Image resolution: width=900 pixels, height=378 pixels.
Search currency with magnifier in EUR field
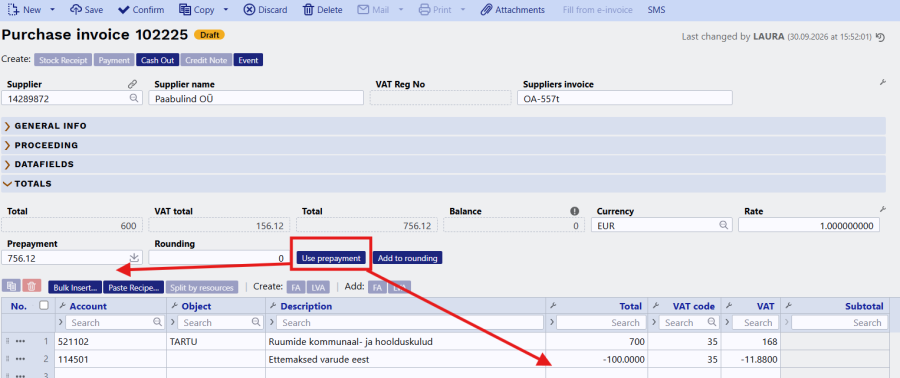click(x=724, y=225)
